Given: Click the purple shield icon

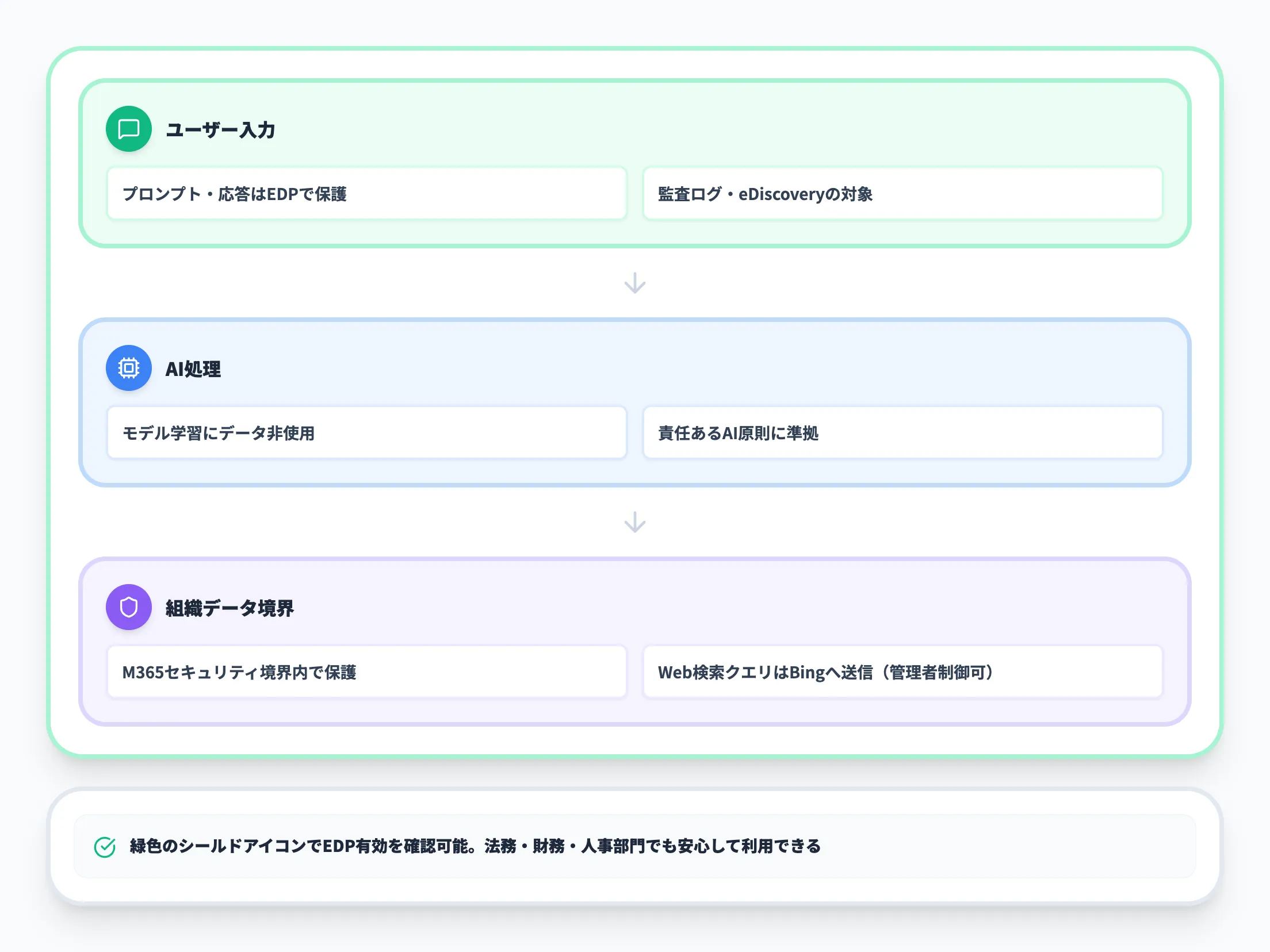Looking at the screenshot, I should (x=129, y=607).
